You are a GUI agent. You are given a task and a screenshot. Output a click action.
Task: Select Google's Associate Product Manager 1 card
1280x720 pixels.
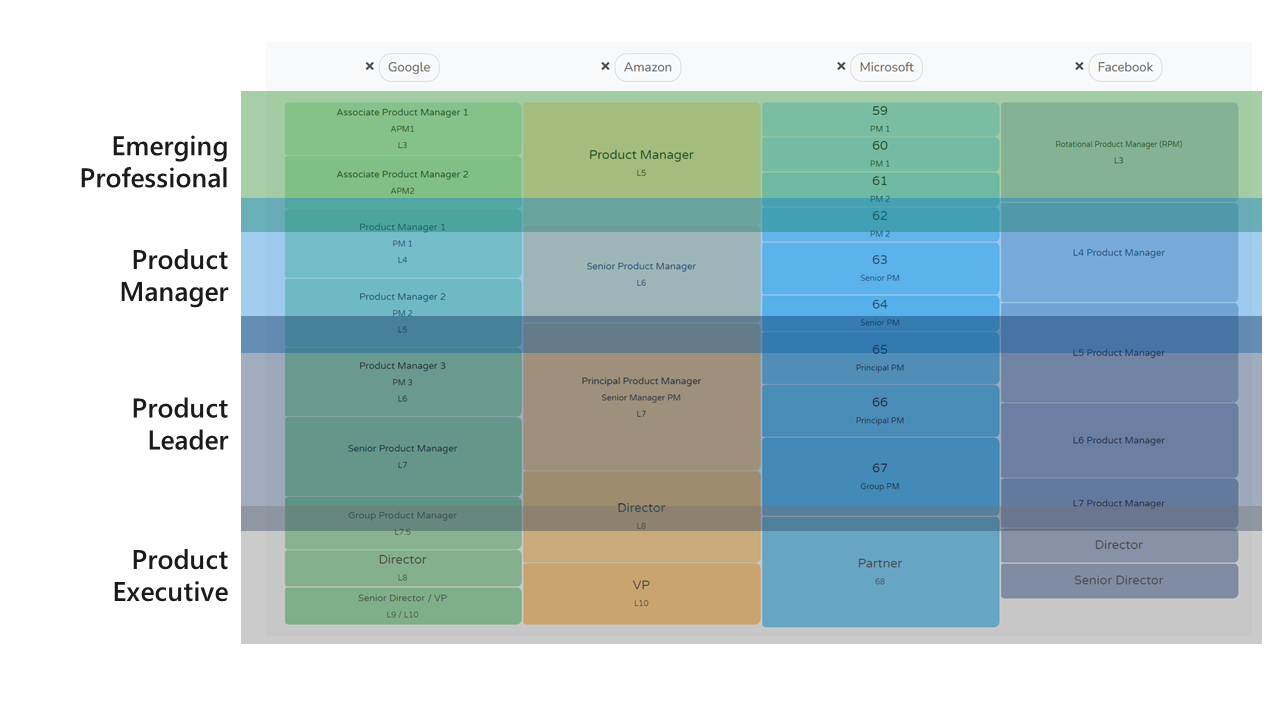point(402,128)
